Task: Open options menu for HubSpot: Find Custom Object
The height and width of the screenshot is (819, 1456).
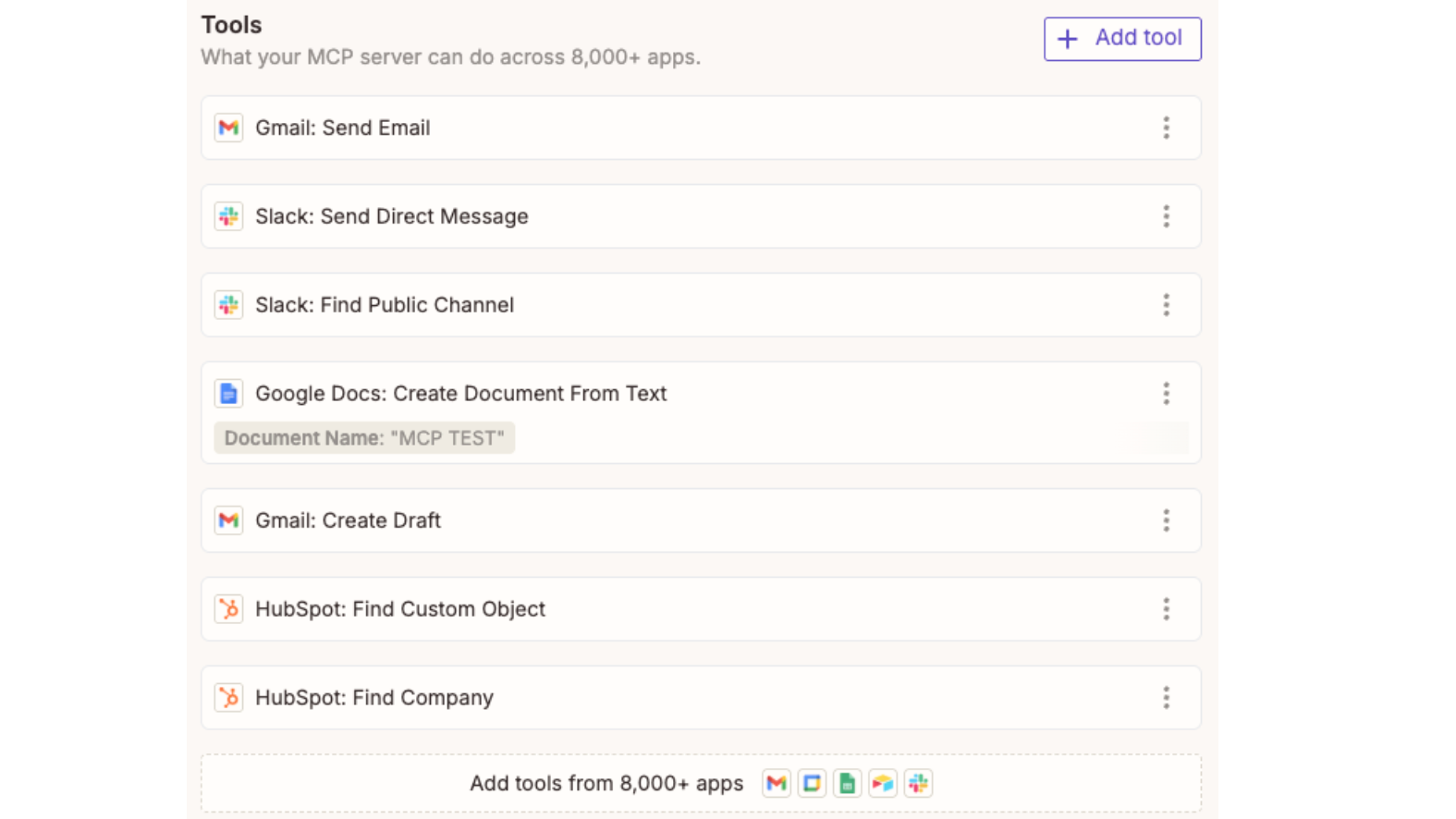Action: click(x=1166, y=609)
